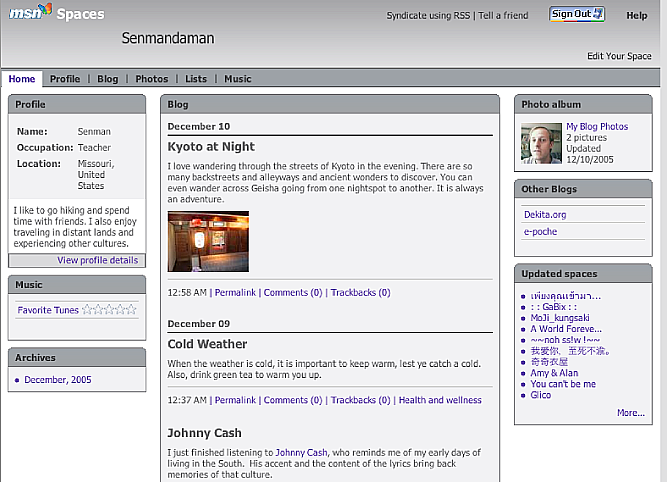Select the Lists tab
The height and width of the screenshot is (482, 667).
click(196, 79)
